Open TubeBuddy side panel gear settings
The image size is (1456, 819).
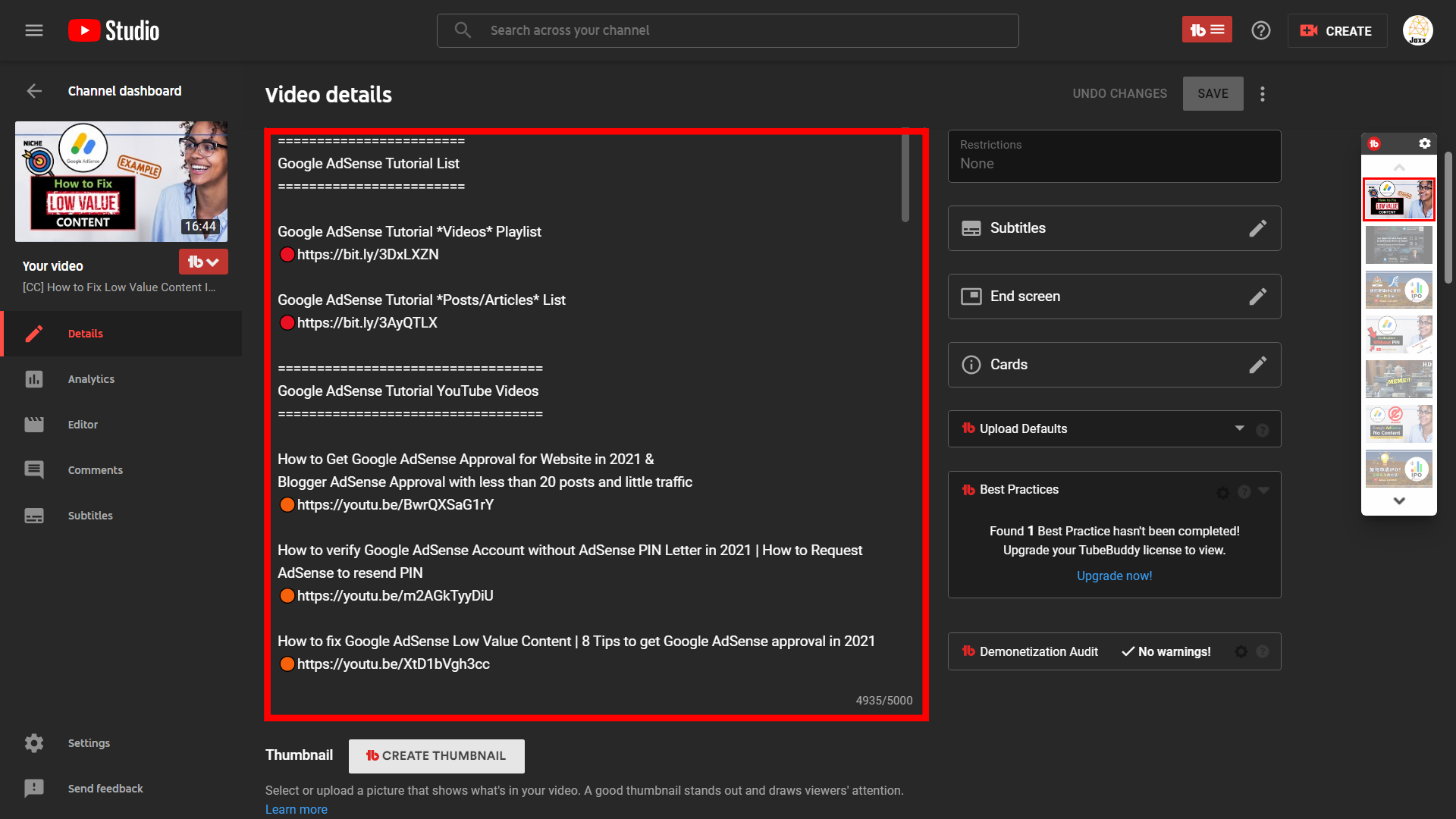(1425, 143)
